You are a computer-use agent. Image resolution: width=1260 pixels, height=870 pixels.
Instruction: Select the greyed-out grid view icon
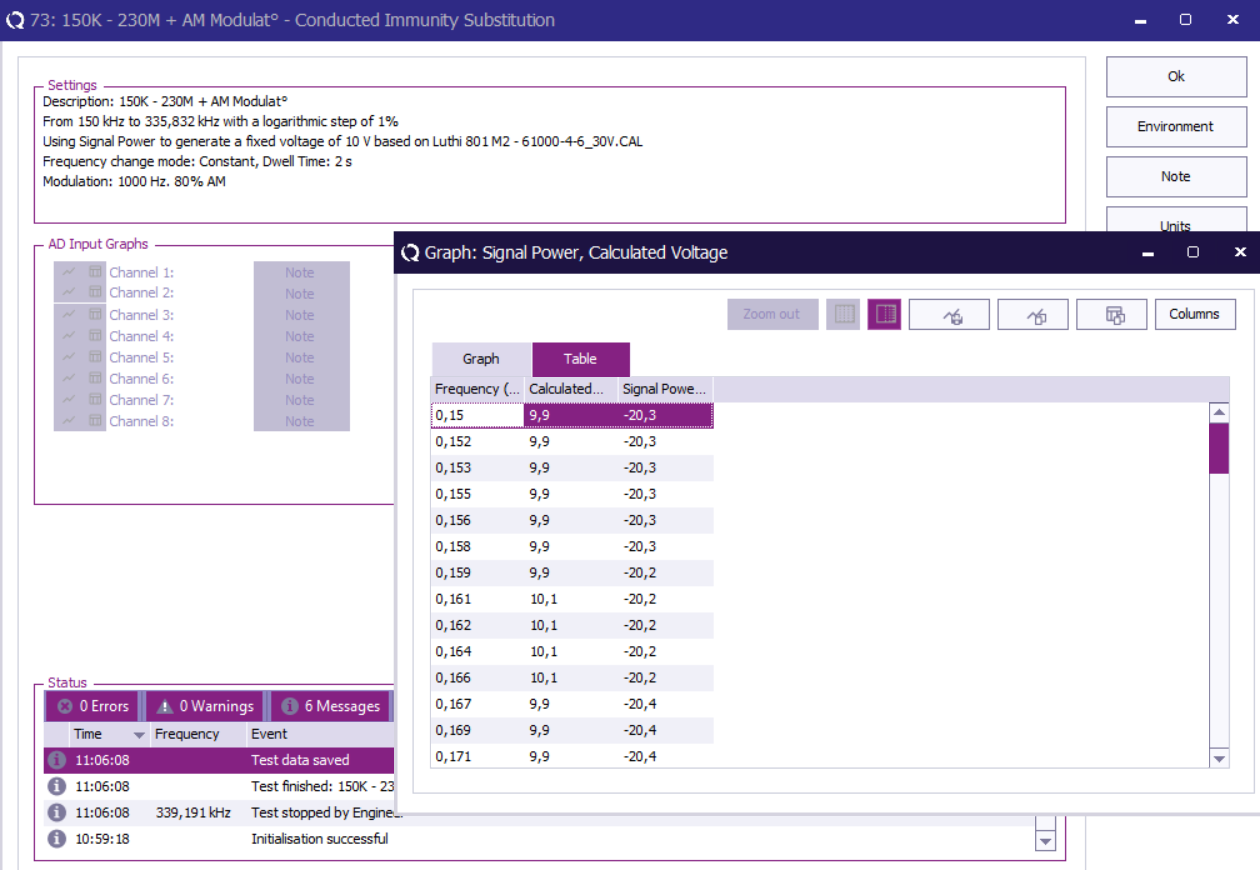845,314
